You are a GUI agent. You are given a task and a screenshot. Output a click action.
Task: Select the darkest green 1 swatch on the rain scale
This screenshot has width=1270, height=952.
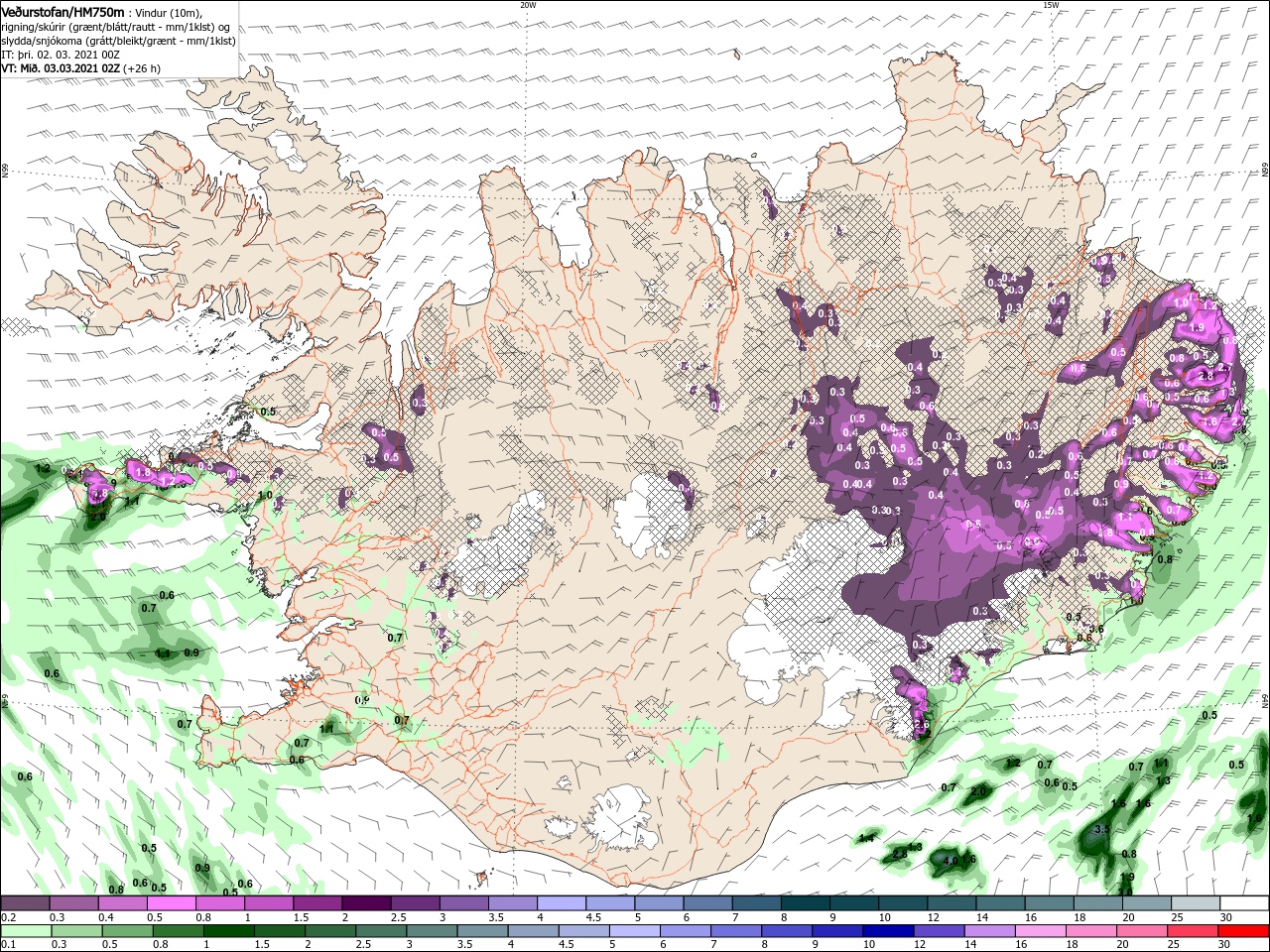coord(228,931)
